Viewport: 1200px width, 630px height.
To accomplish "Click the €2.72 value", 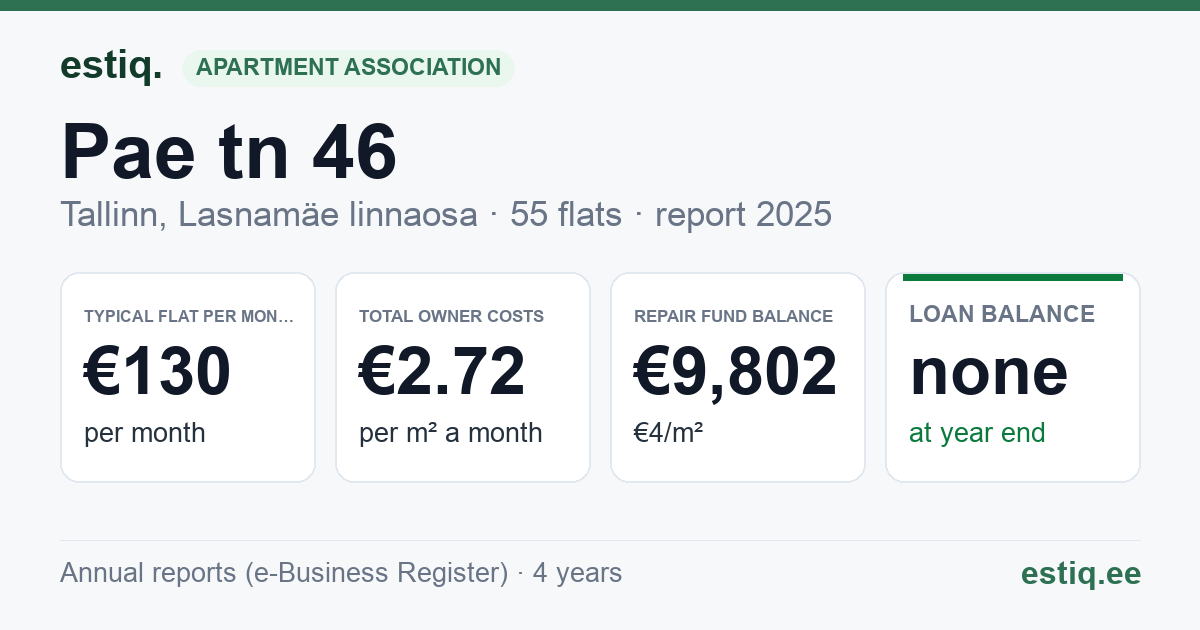I will coord(442,371).
